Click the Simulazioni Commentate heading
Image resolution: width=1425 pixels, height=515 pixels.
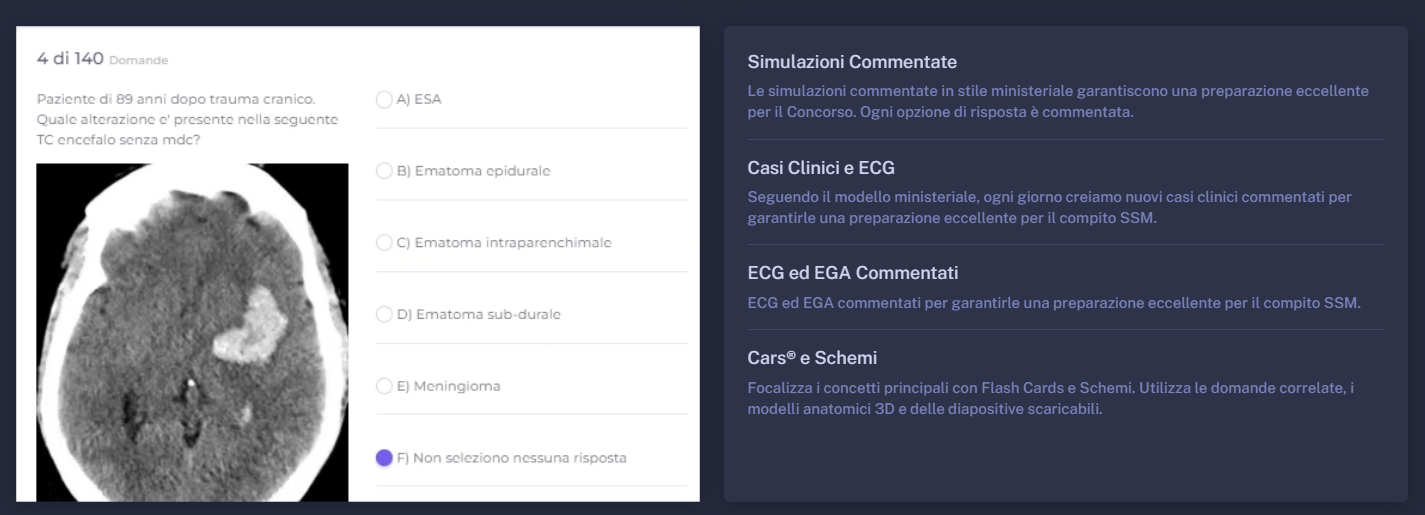pos(852,62)
